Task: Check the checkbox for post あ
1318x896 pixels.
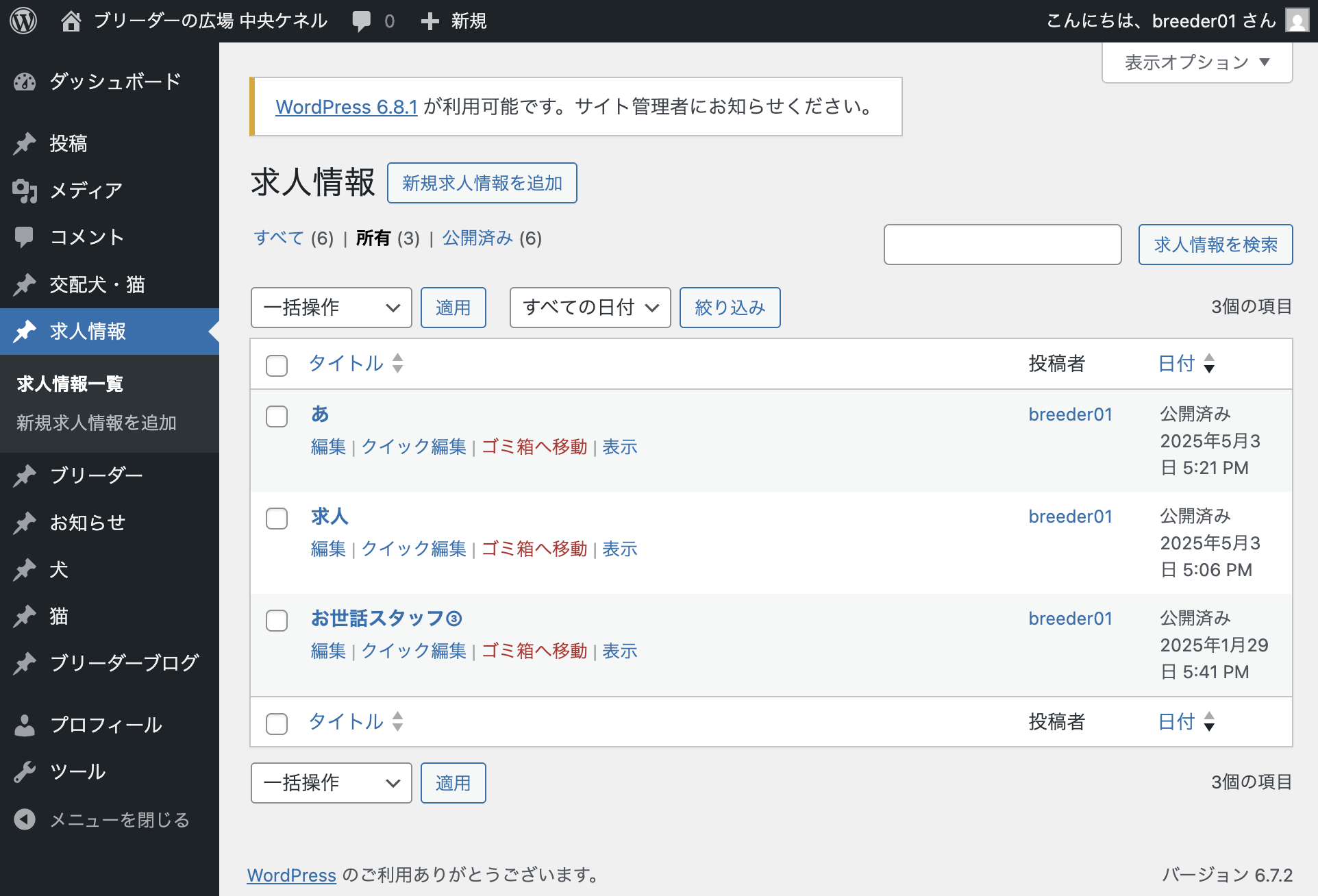Action: coord(277,416)
